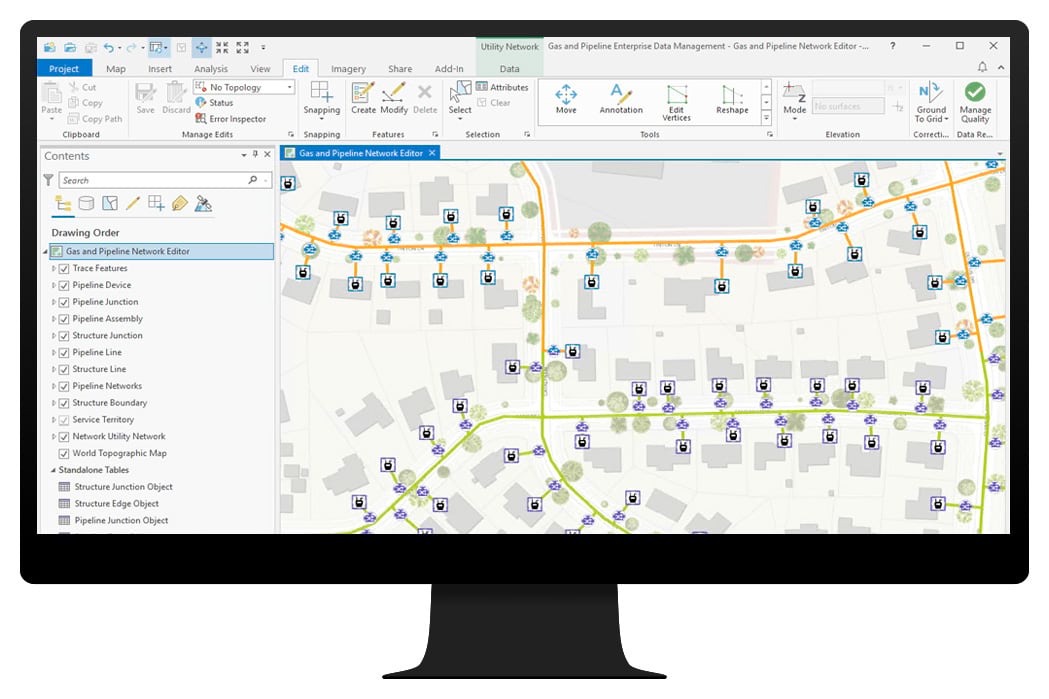Image resolution: width=1049 pixels, height=699 pixels.
Task: Collapse the Standalone Tables group
Action: click(x=54, y=470)
